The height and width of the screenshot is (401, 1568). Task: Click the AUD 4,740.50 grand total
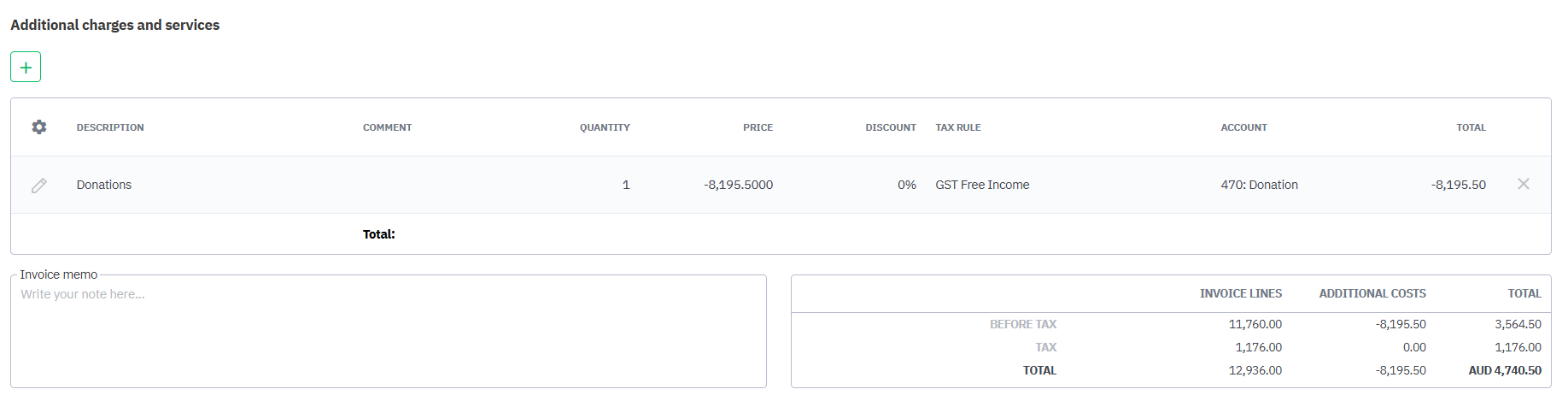pos(1505,370)
